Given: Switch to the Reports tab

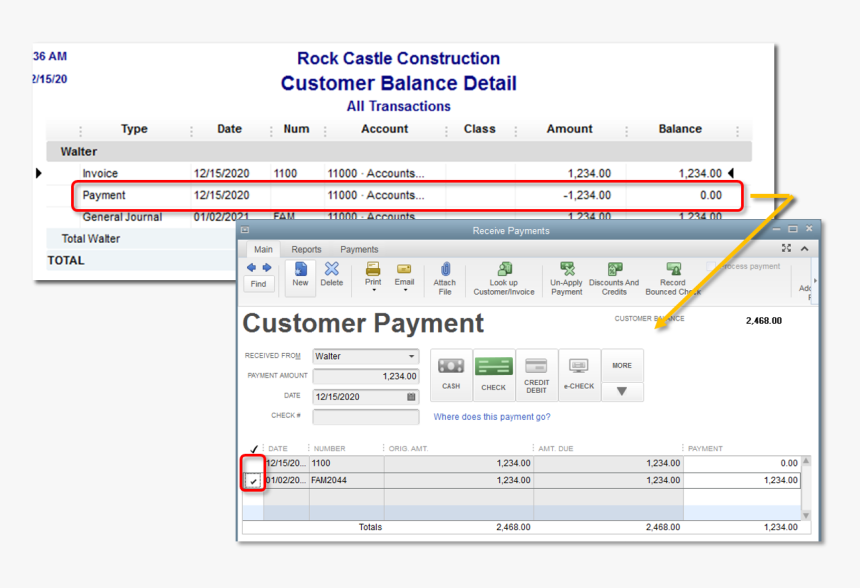Looking at the screenshot, I should (x=306, y=250).
